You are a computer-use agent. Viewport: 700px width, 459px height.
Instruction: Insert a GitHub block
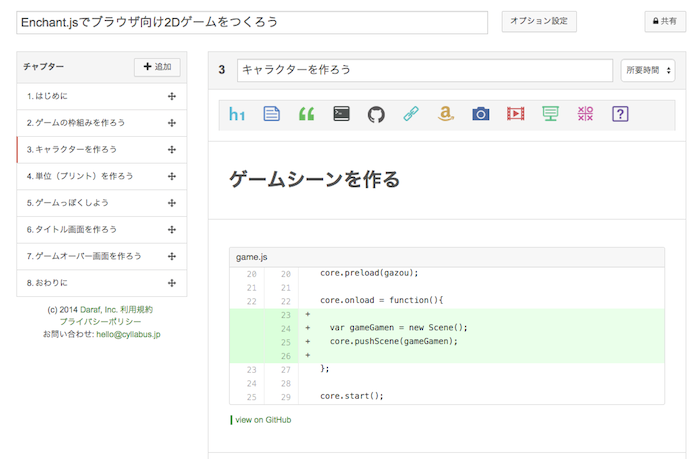click(x=376, y=114)
